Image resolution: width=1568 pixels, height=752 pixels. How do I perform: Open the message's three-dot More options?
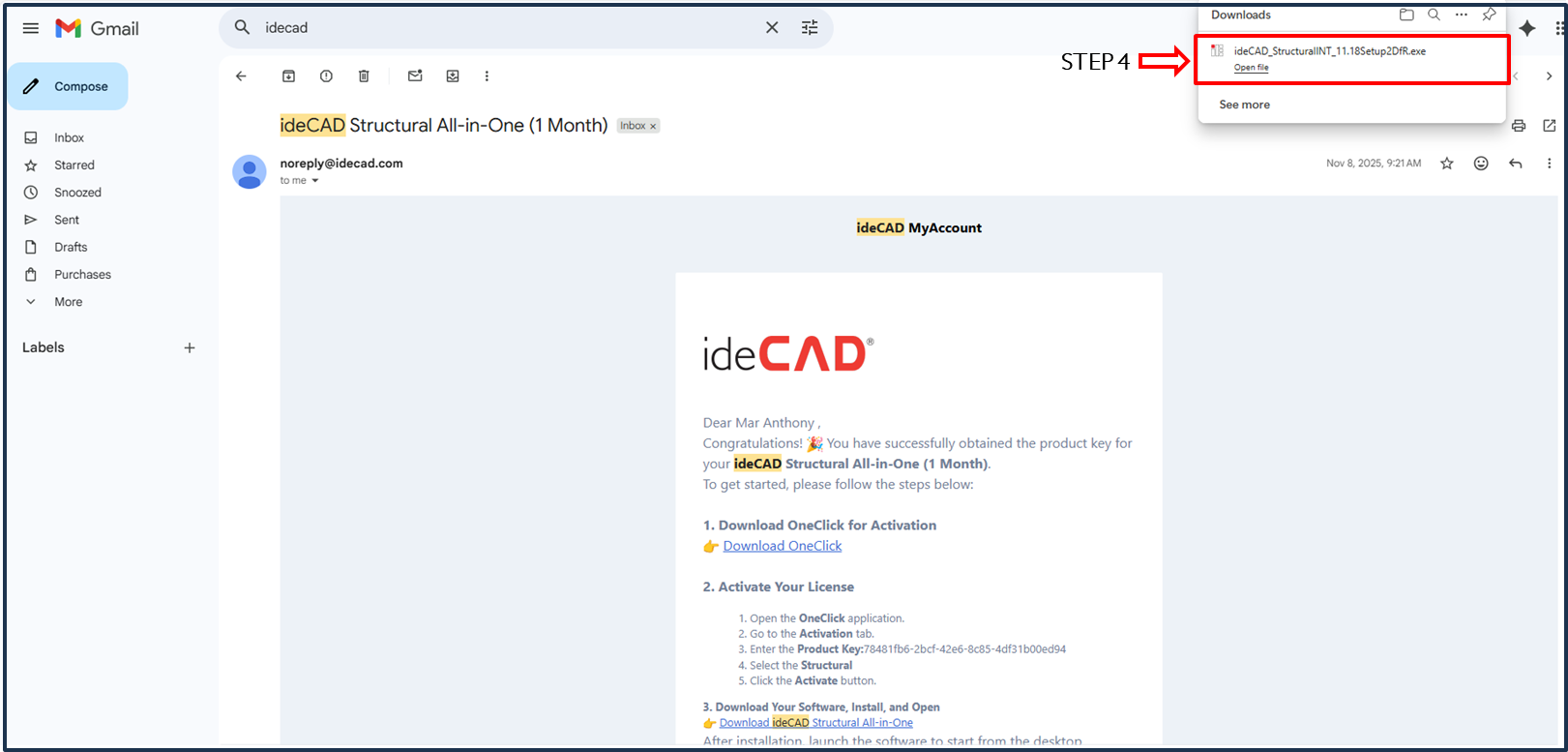(1549, 164)
